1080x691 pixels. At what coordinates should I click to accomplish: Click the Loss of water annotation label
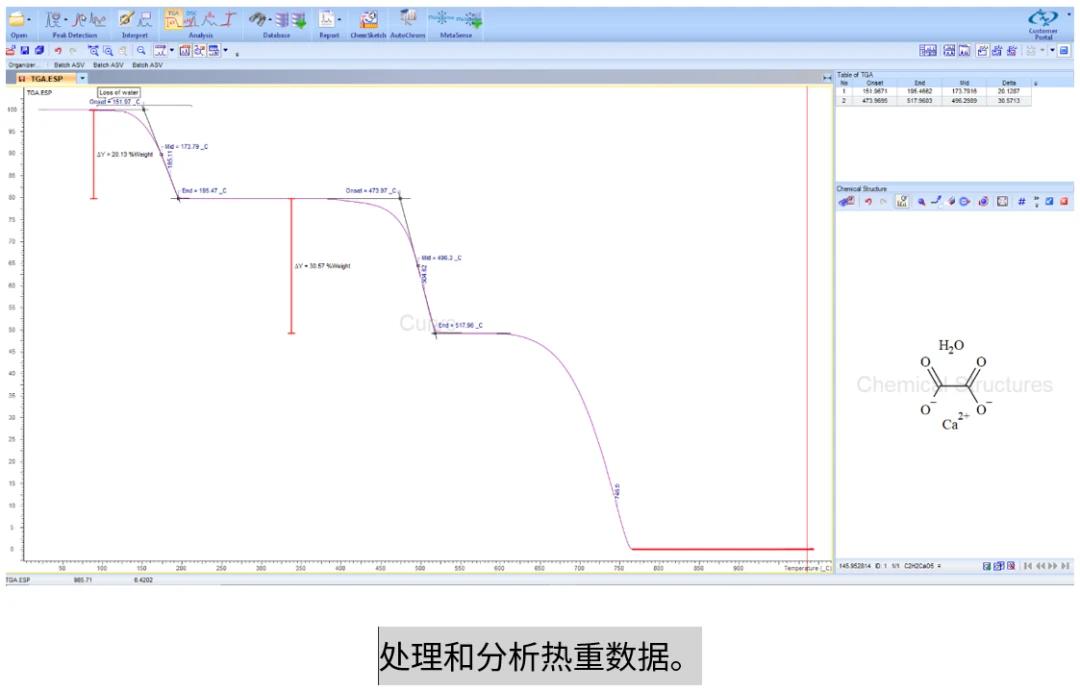118,92
